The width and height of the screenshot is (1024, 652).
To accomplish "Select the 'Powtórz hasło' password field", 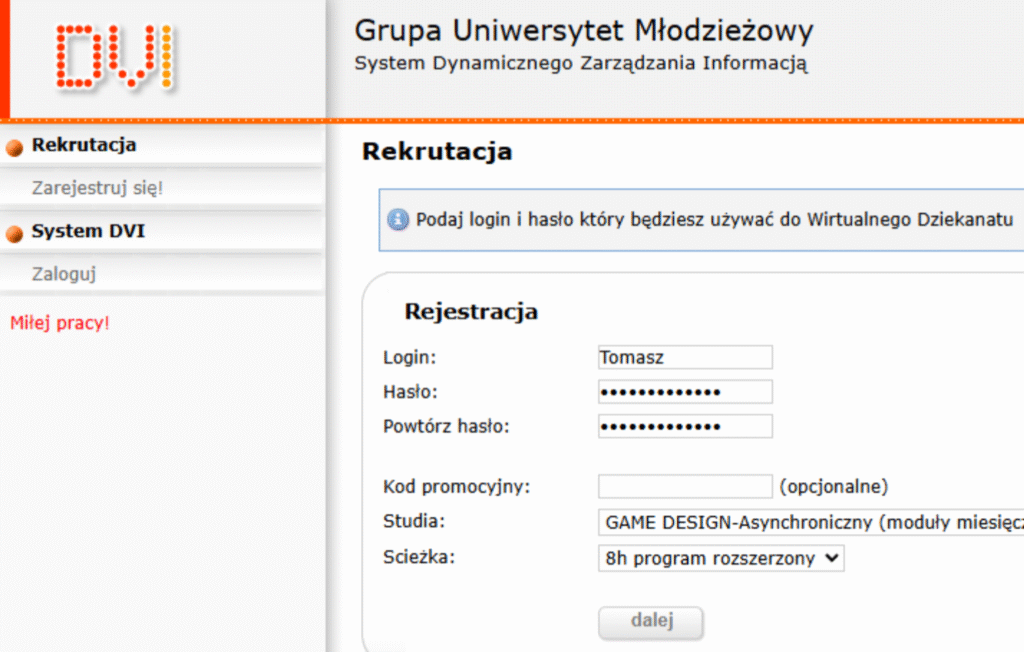I will tap(685, 427).
